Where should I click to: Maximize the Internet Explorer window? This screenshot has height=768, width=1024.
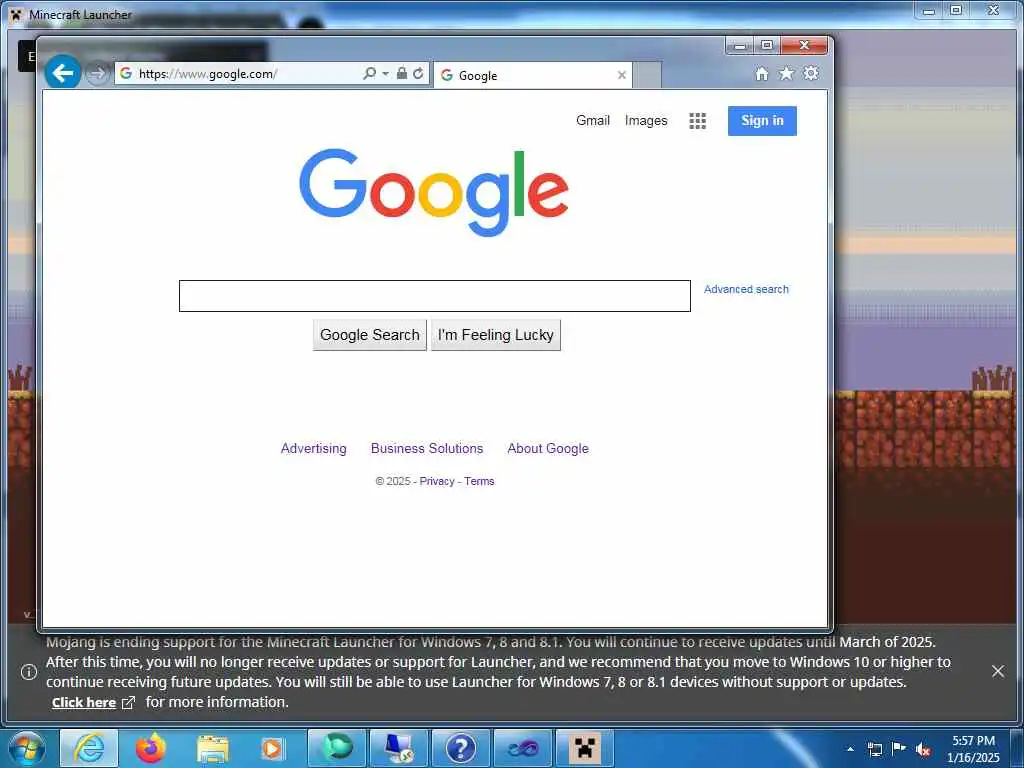point(767,46)
